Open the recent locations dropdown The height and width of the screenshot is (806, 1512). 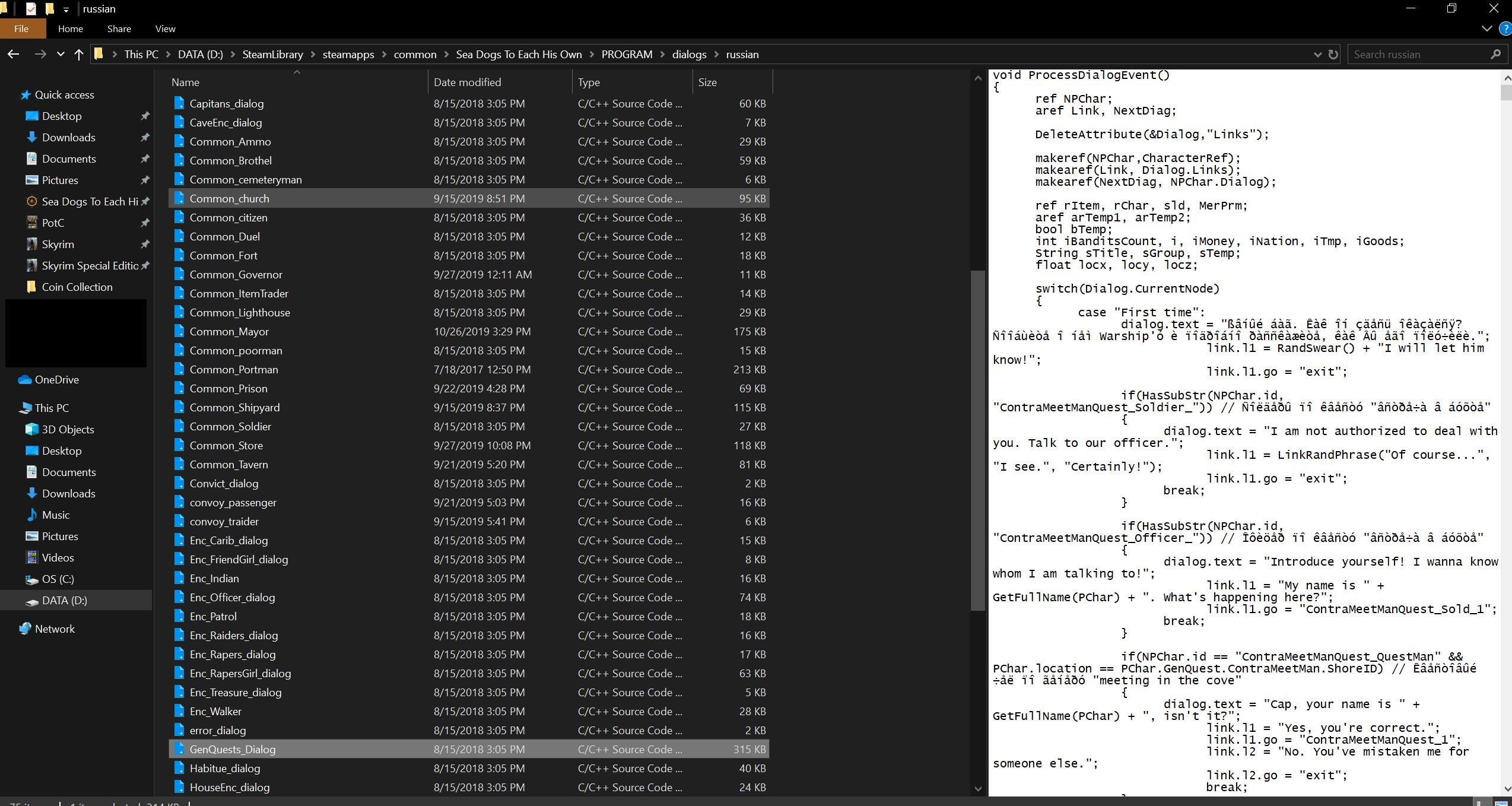(60, 54)
